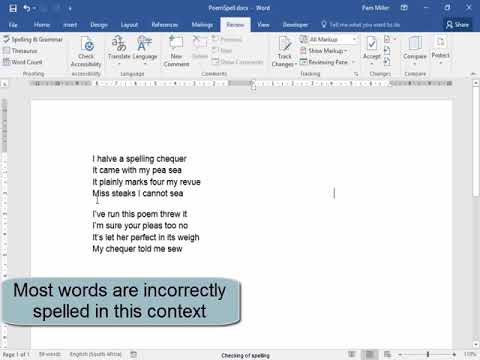Switch to the Layout tab
This screenshot has width=480, height=360.
129,25
